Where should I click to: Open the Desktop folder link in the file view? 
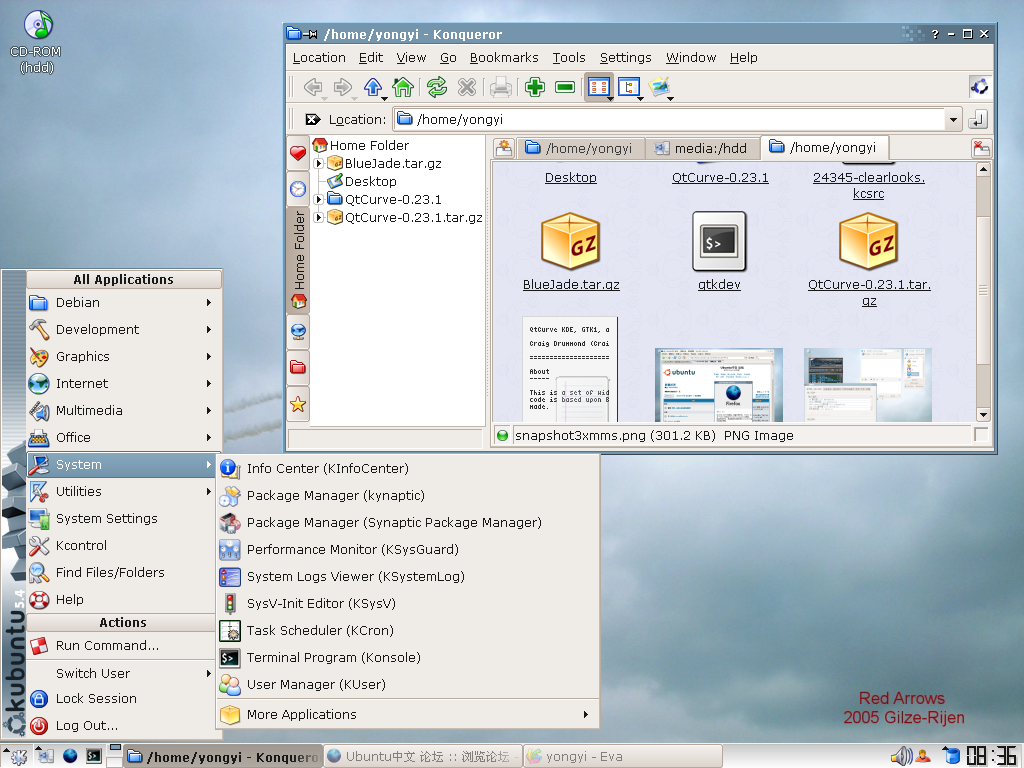(x=571, y=178)
